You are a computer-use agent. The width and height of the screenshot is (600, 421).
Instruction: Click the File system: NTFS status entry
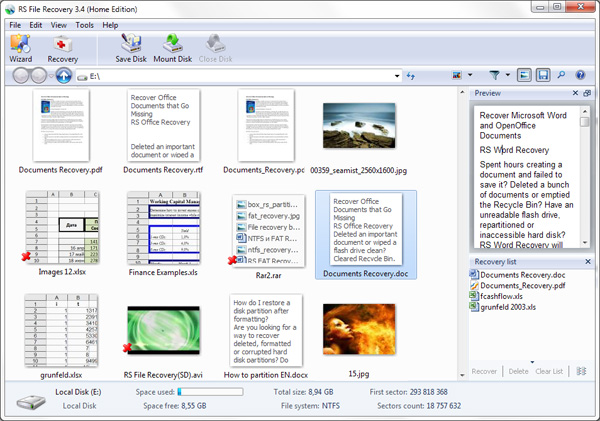tap(310, 406)
